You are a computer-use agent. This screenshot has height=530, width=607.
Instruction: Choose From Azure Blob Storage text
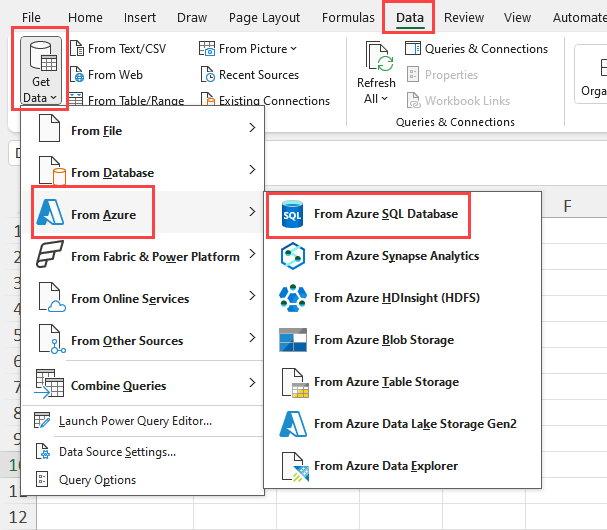(x=384, y=340)
